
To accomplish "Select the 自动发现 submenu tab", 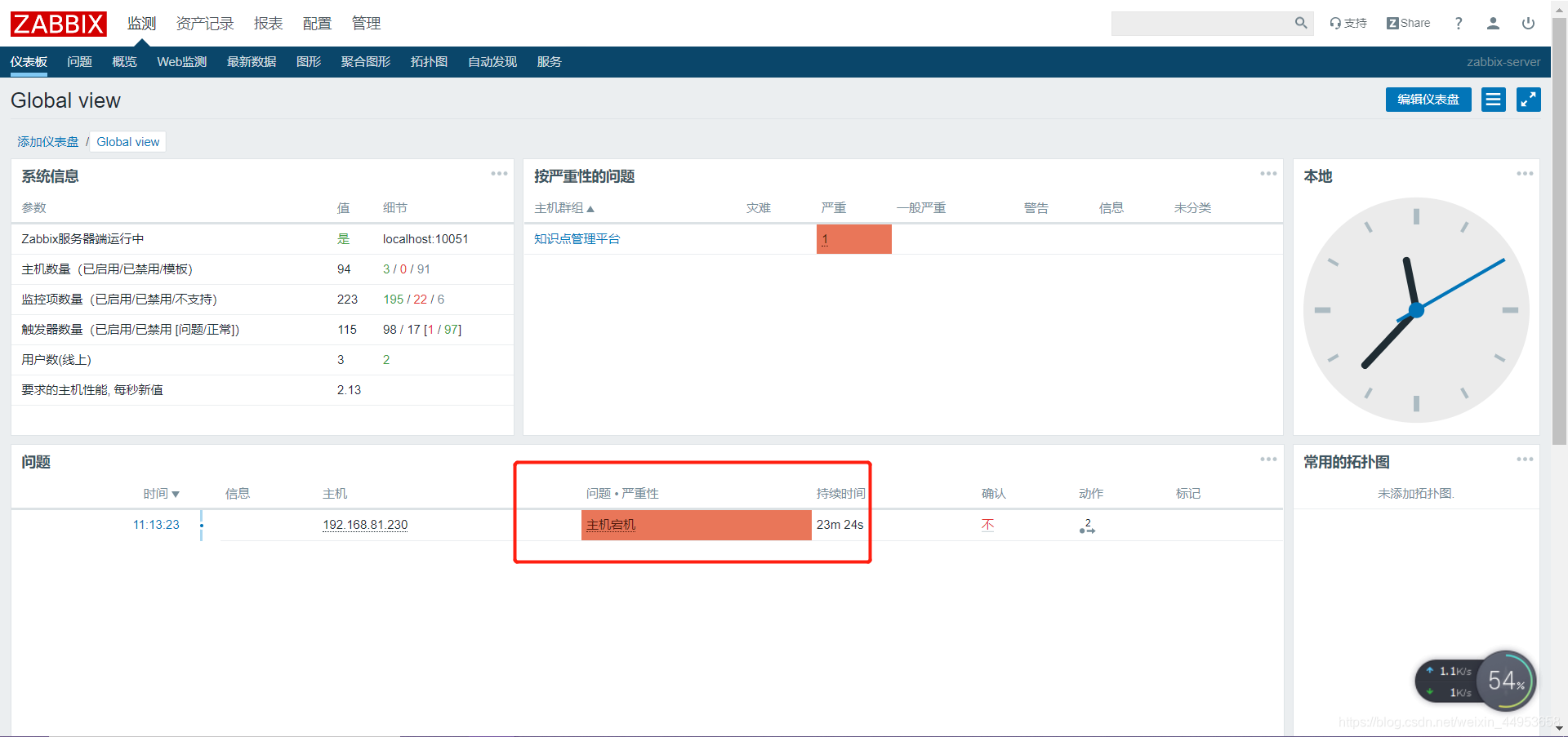I will 492,62.
